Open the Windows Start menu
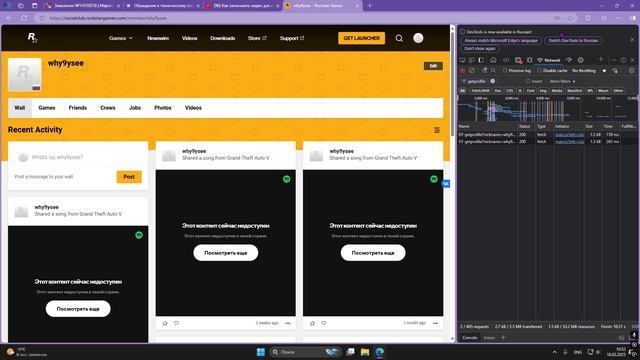 coord(260,352)
